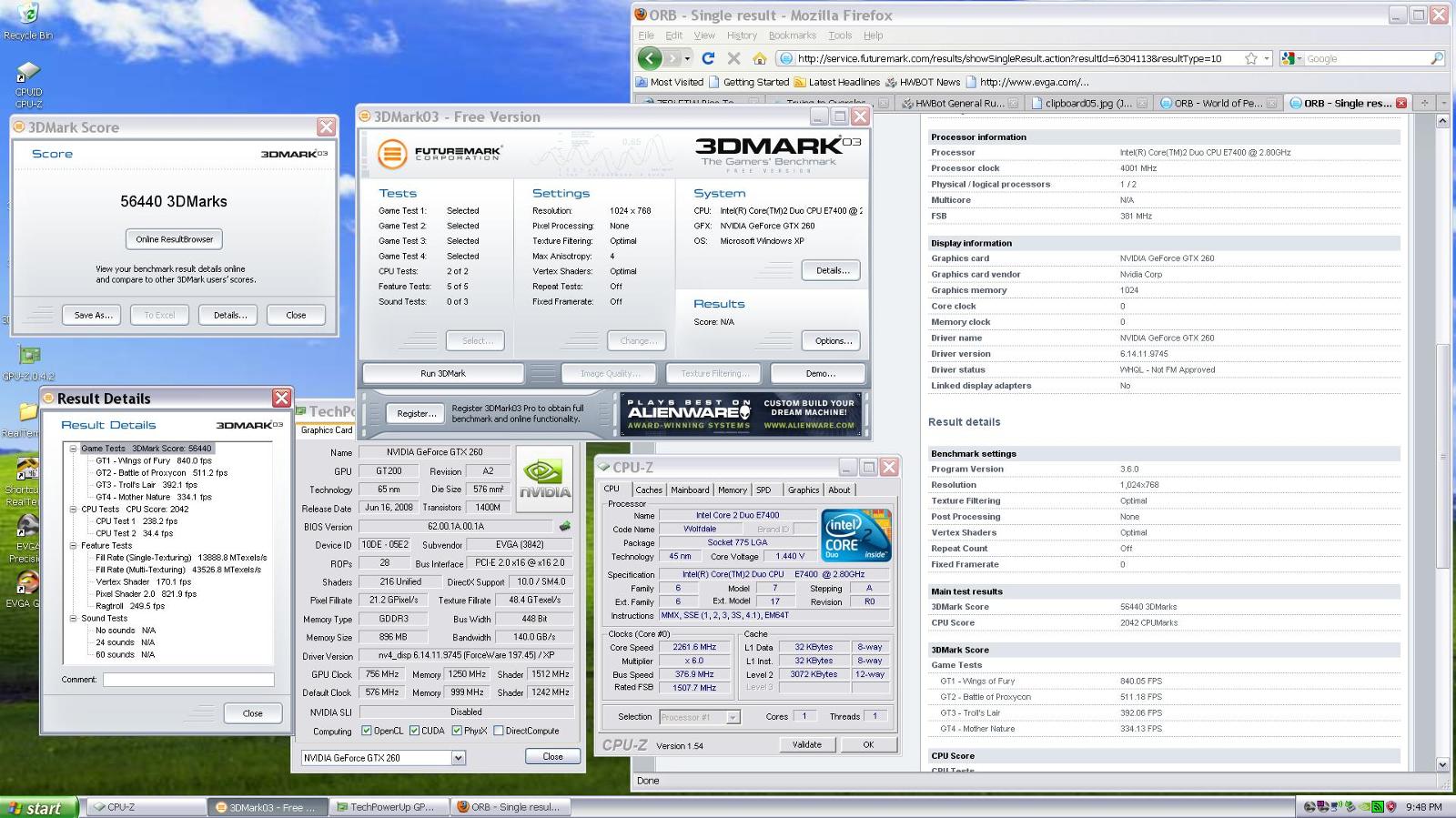Open the Latest Headlines feed bookmark

tap(837, 82)
